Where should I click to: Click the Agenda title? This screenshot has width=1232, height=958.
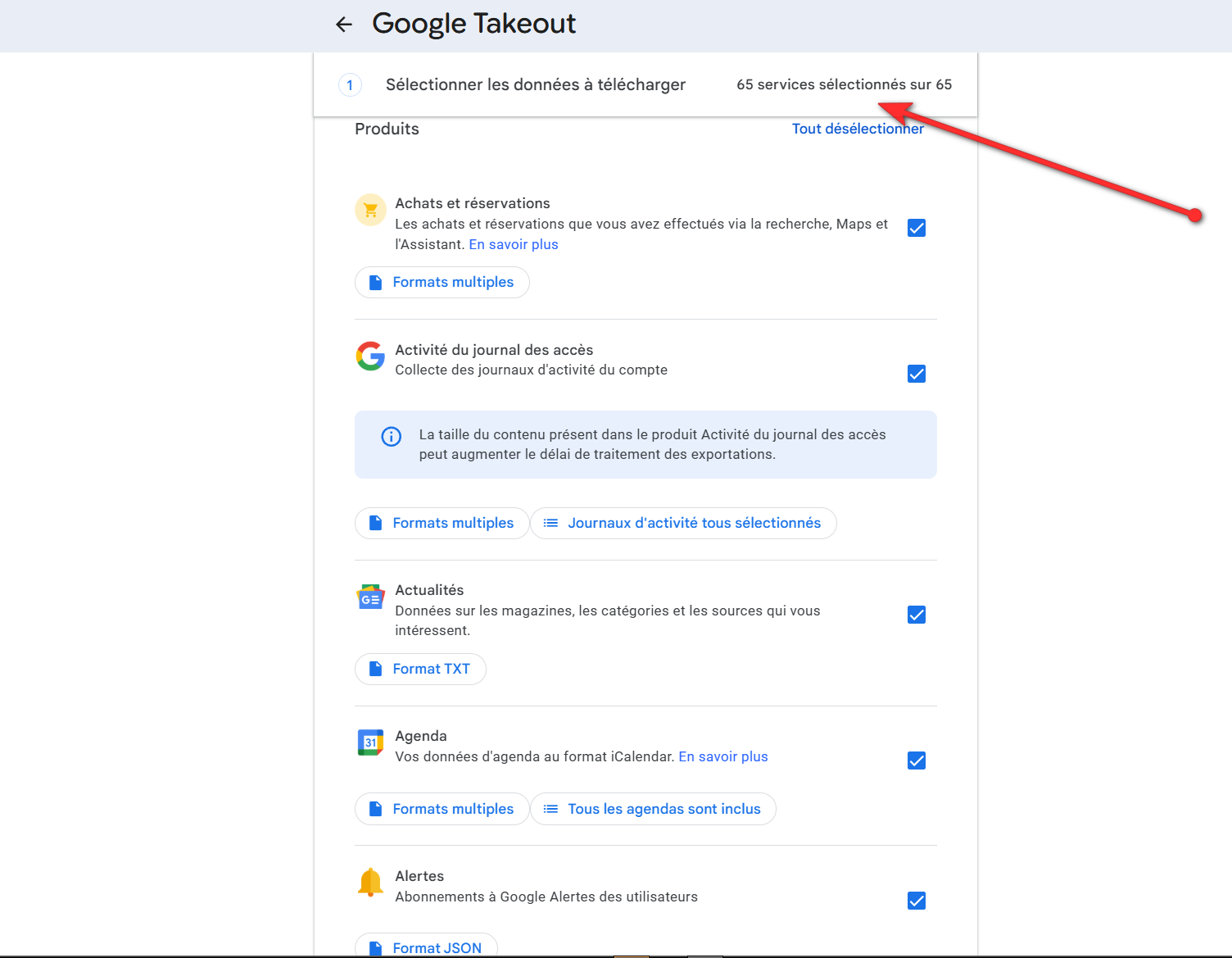(421, 736)
